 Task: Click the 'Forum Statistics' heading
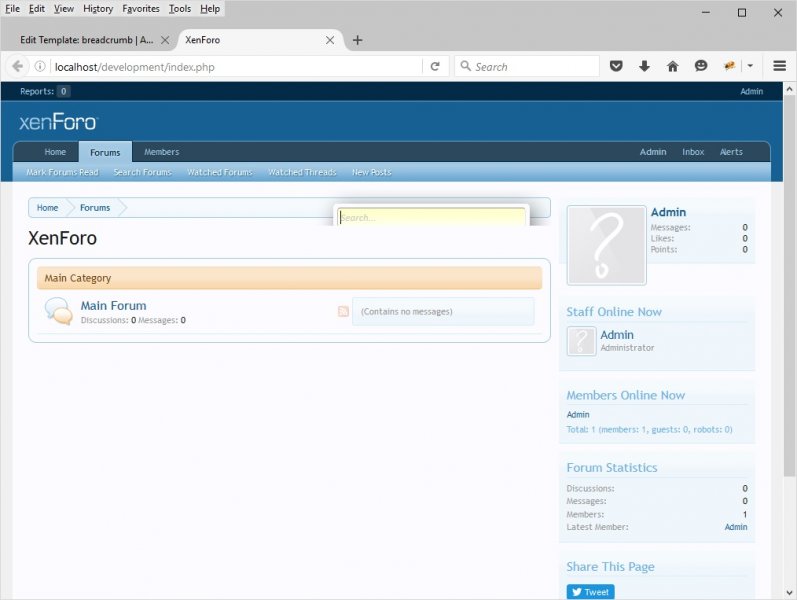(612, 468)
